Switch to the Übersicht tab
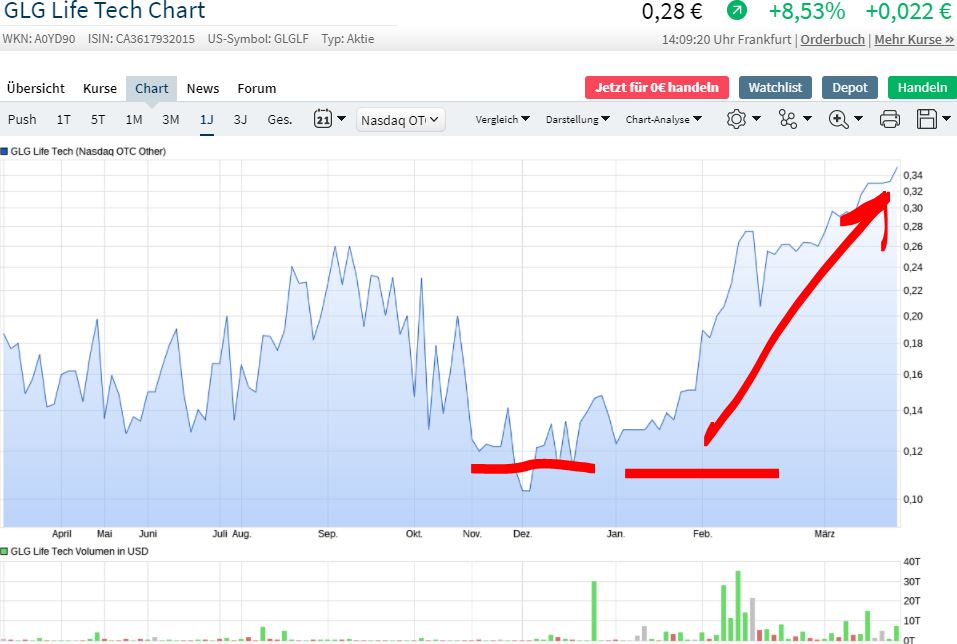 pos(35,89)
